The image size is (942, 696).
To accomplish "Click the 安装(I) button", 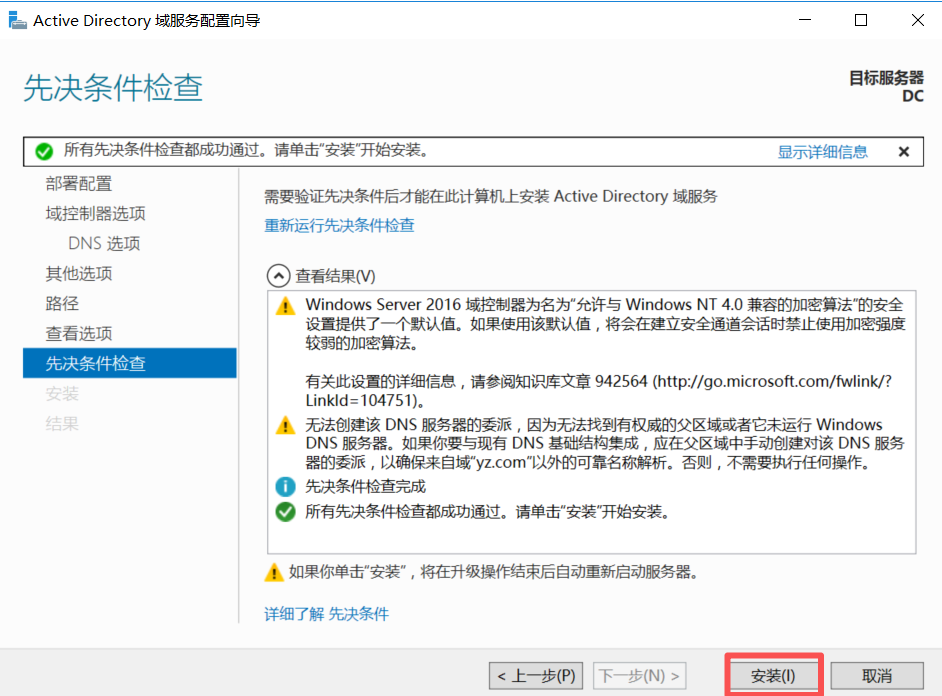I will coord(773,676).
